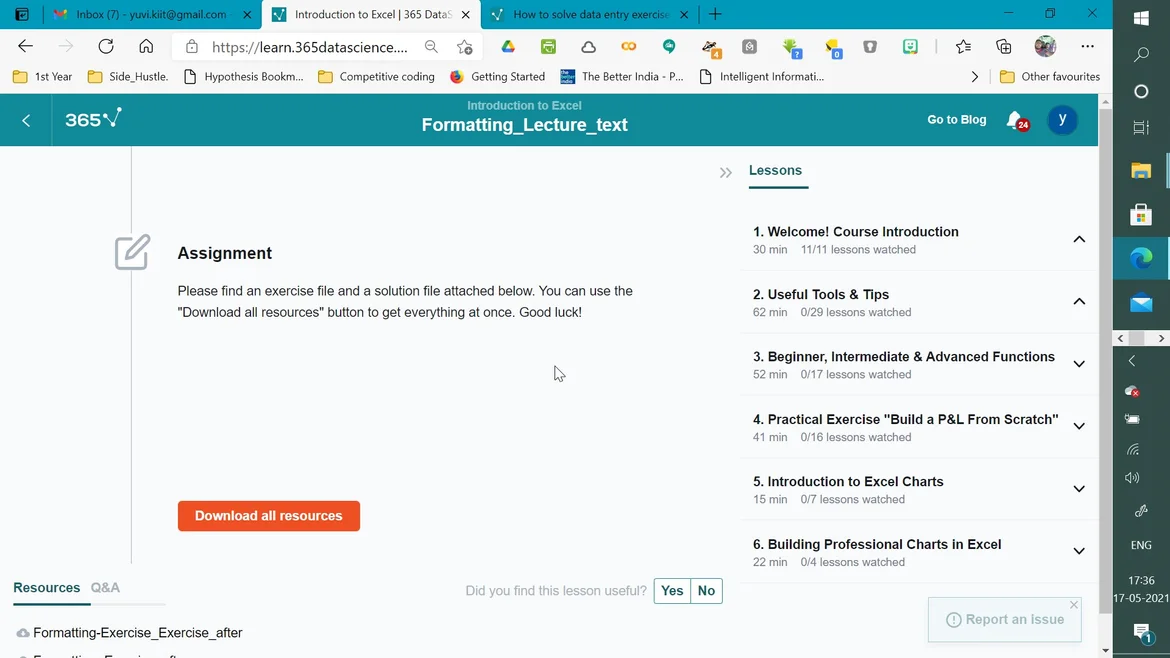1170x658 pixels.
Task: Open the Go to Blog link
Action: [x=956, y=120]
